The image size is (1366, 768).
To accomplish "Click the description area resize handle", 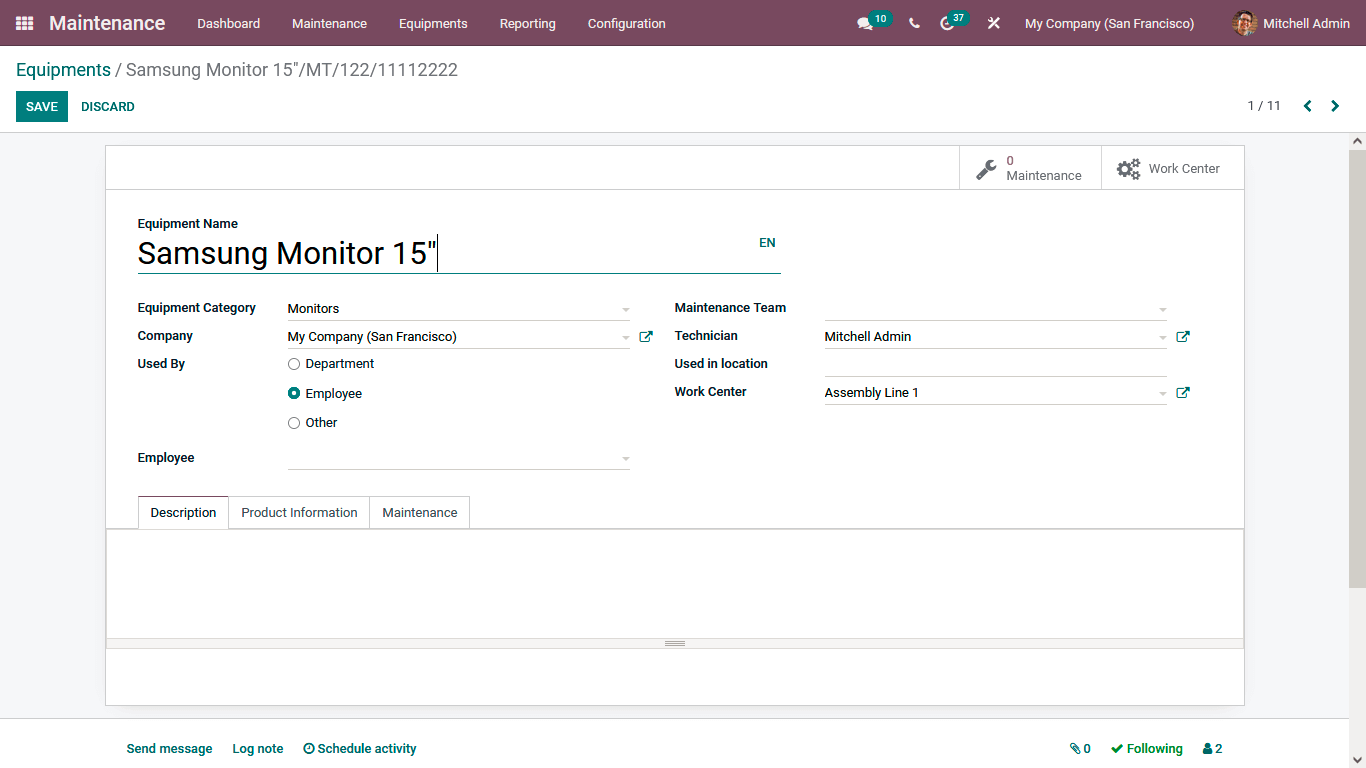I will pyautogui.click(x=675, y=643).
